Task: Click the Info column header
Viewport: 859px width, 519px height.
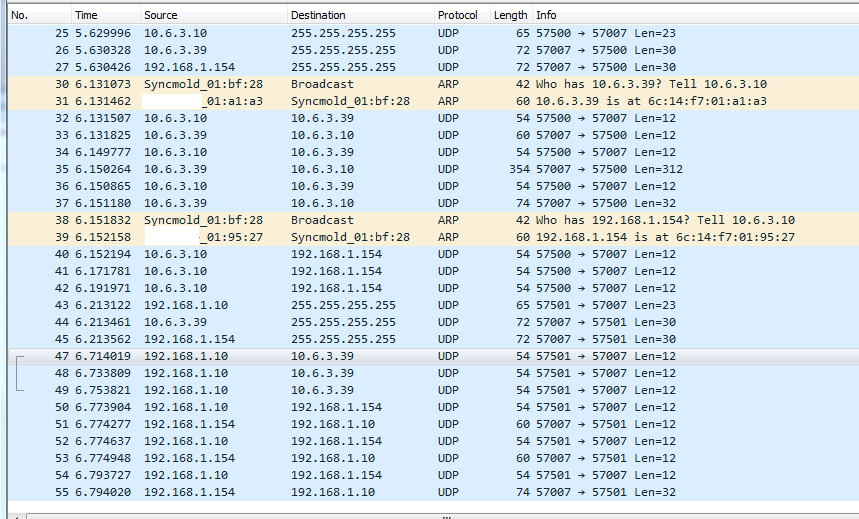Action: point(695,15)
